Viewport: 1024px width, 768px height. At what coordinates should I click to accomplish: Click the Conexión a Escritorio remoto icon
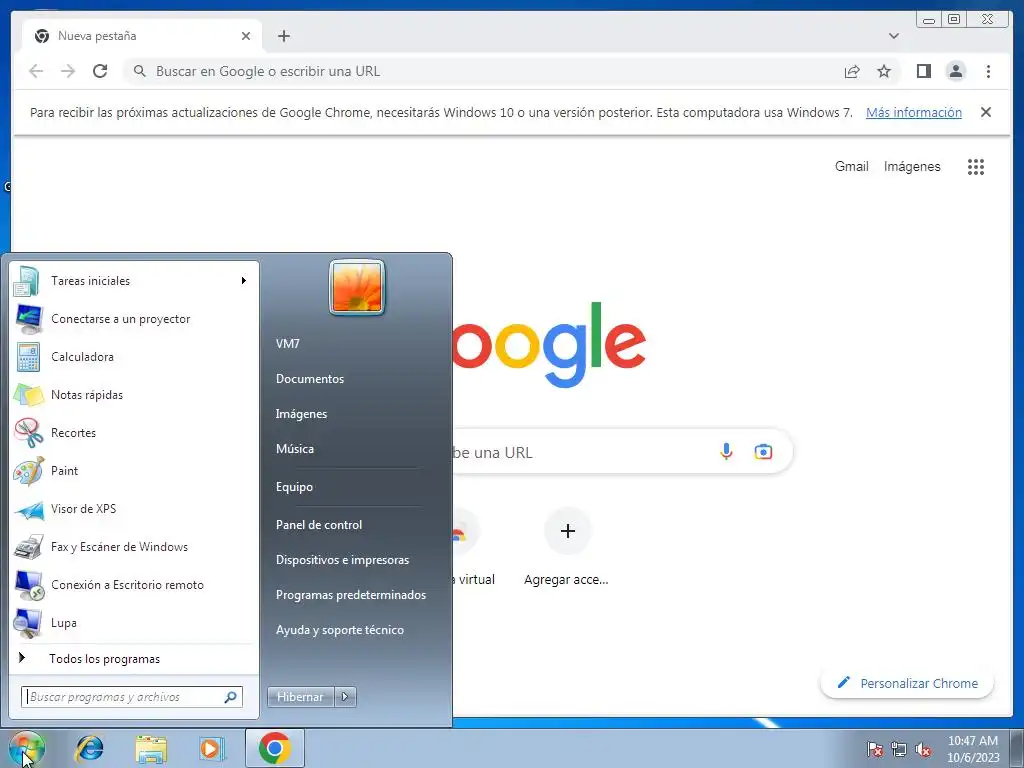[x=28, y=584]
